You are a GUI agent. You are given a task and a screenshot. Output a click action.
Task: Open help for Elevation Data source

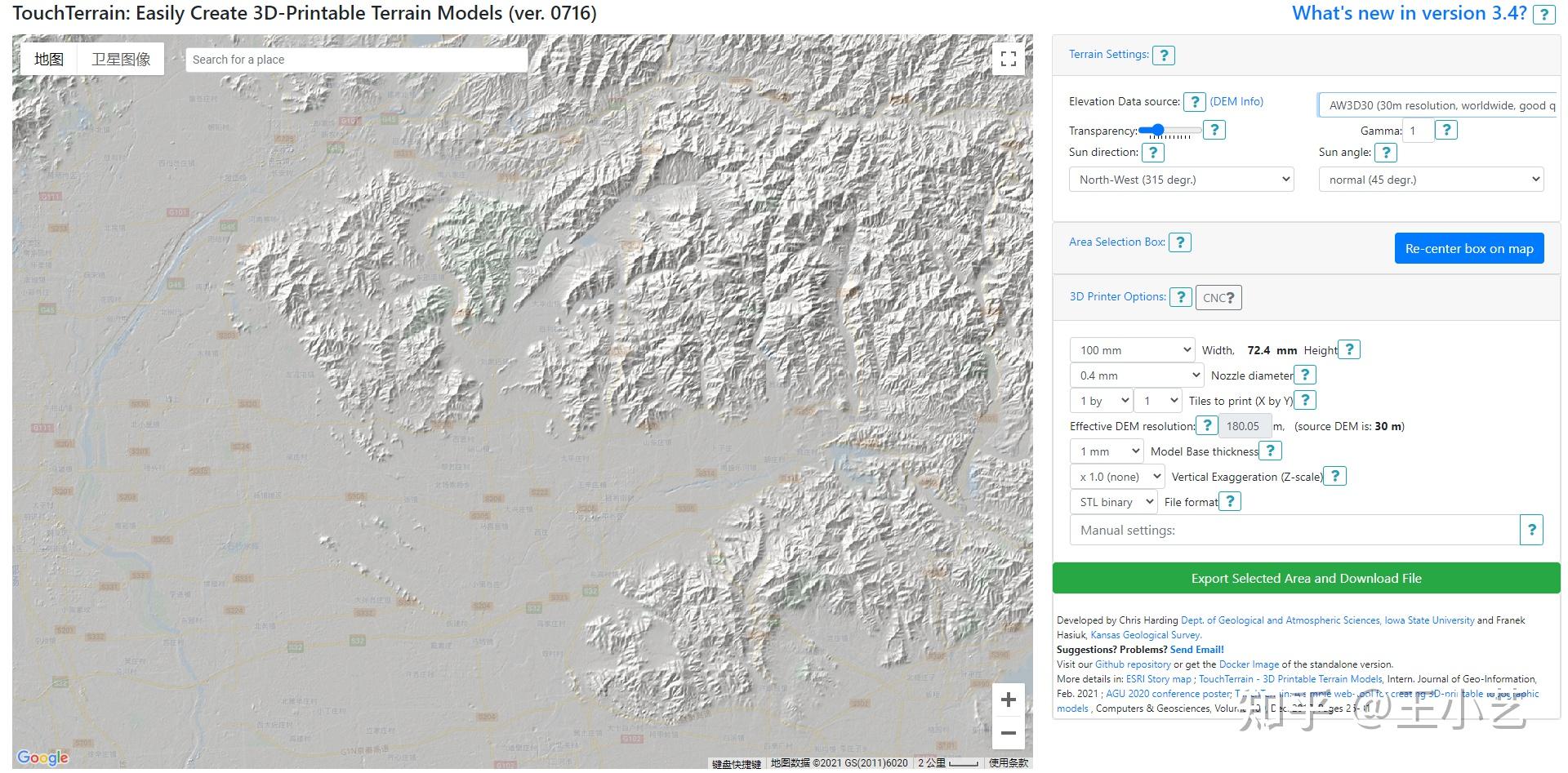pyautogui.click(x=1195, y=102)
